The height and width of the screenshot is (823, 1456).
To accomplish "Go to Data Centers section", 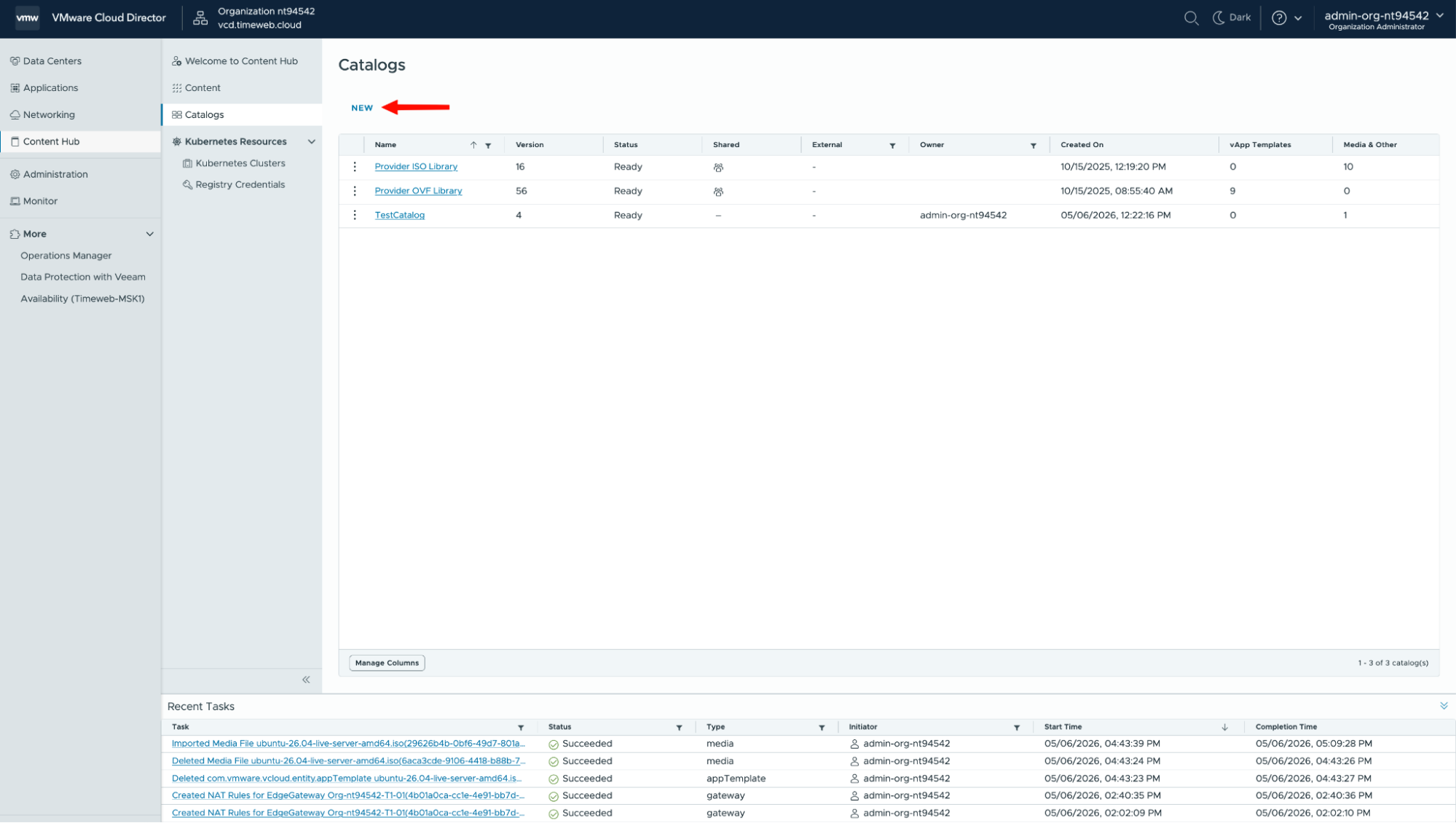I will [x=52, y=61].
